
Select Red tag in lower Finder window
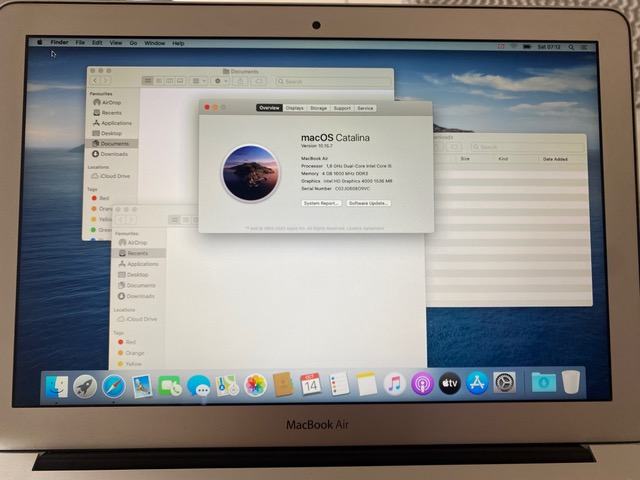(127, 342)
